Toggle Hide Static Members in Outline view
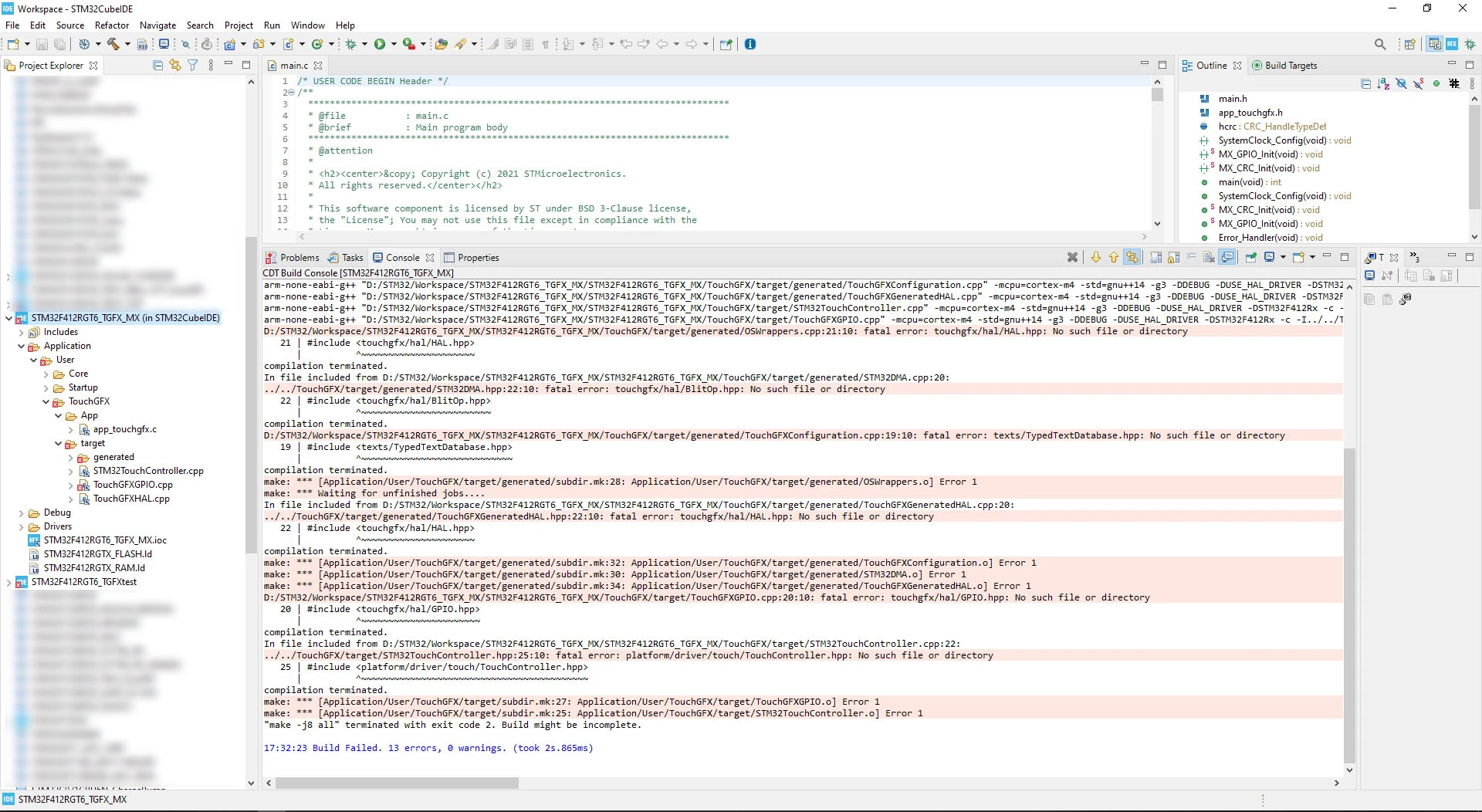 [x=1419, y=83]
